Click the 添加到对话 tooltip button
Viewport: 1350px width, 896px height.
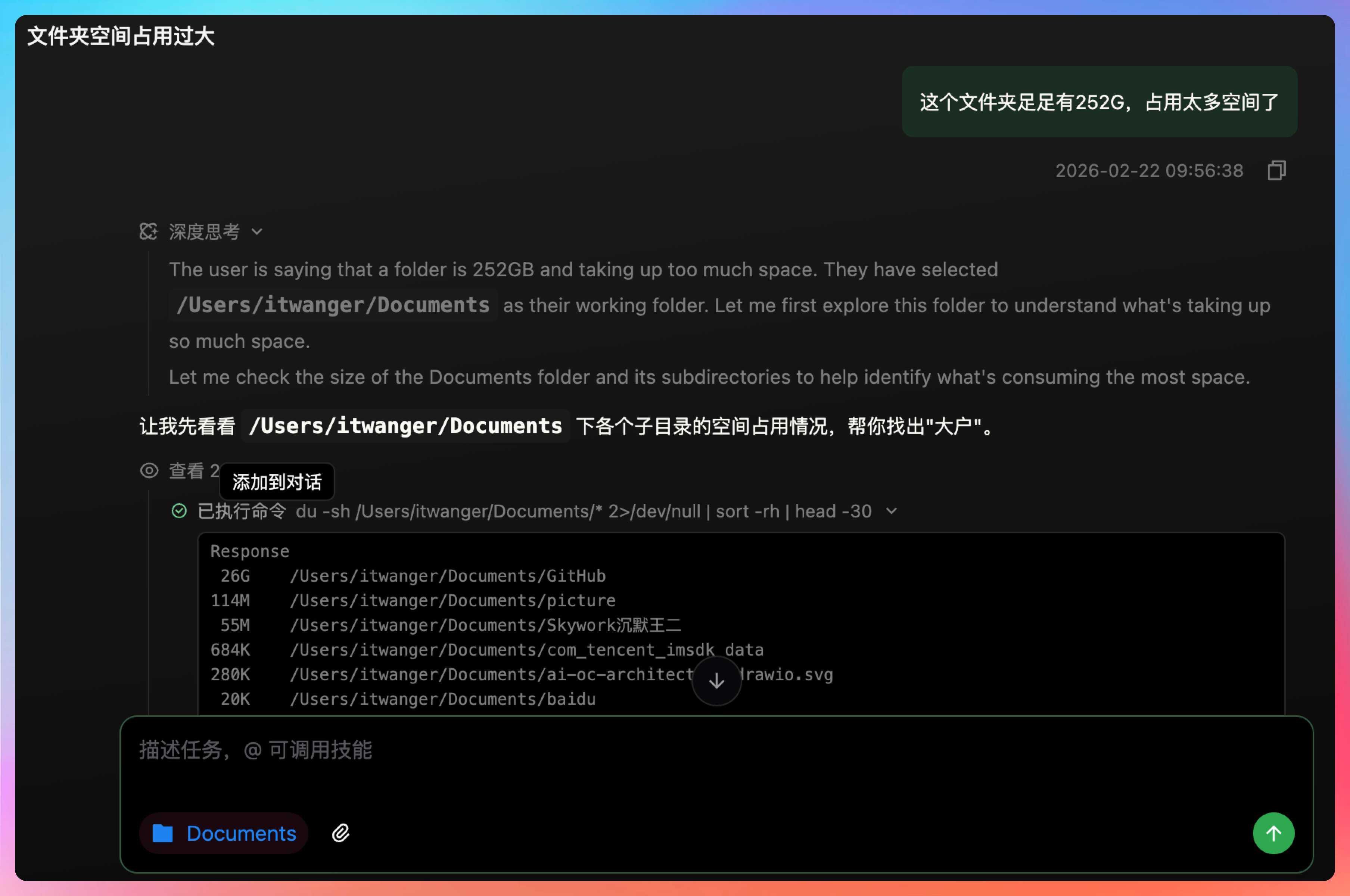coord(277,482)
